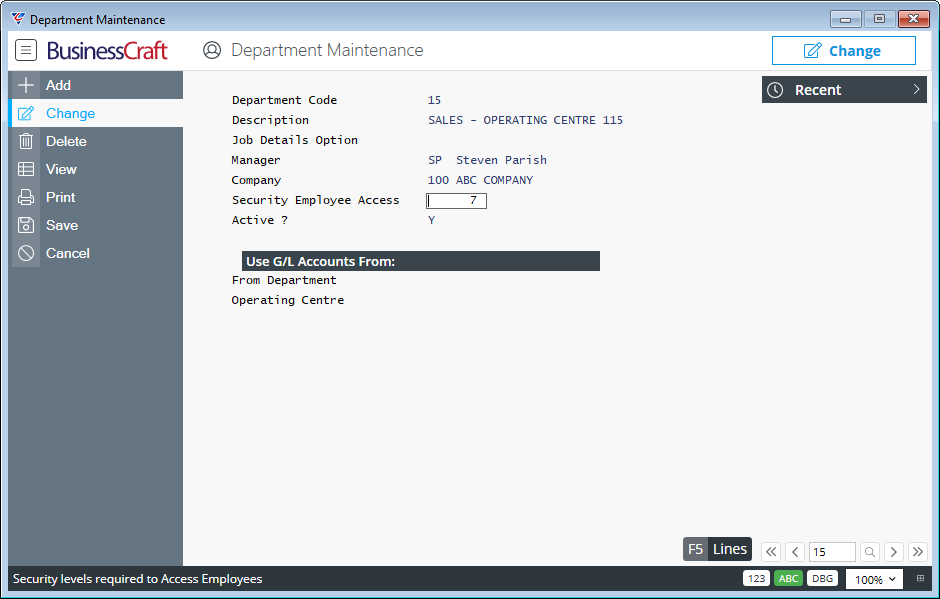940x599 pixels.
Task: Select Cancel in the sidebar menu
Action: click(96, 253)
